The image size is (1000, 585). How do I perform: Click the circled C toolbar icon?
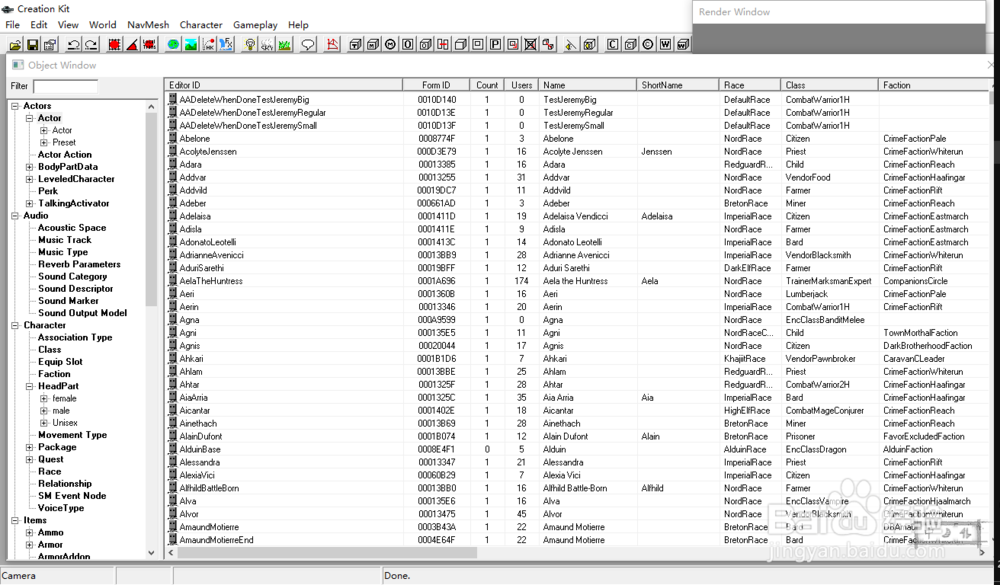pyautogui.click(x=648, y=44)
